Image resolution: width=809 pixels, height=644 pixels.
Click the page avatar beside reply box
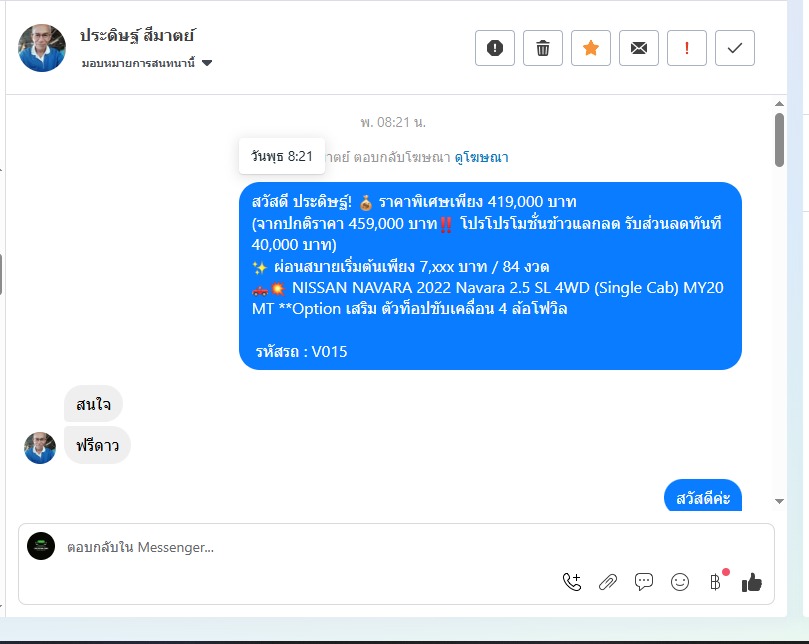tap(41, 546)
